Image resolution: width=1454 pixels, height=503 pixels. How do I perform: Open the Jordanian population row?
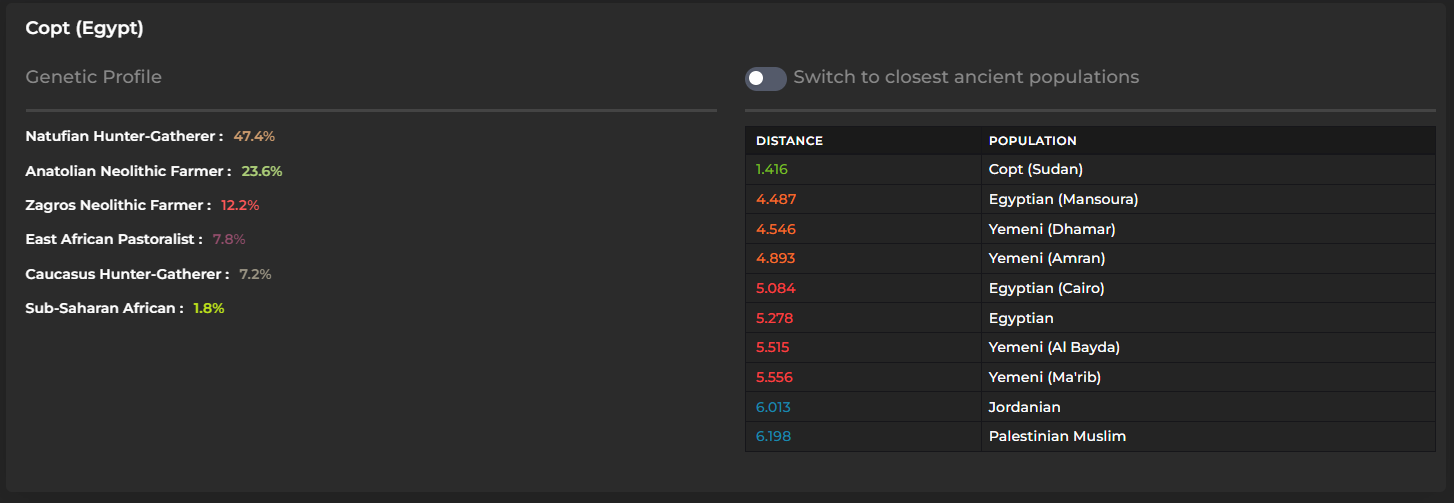point(1024,407)
